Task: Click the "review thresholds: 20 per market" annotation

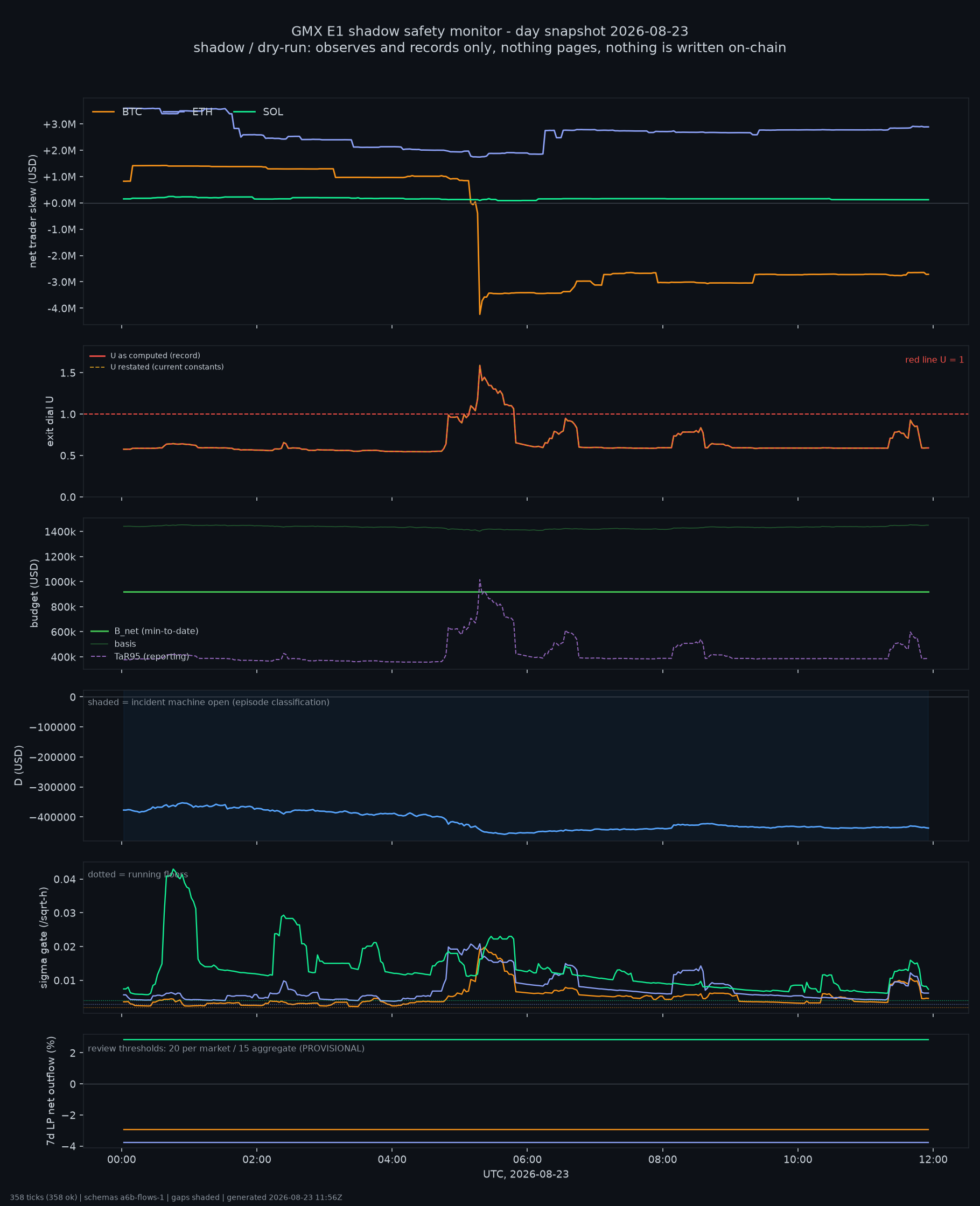Action: [x=226, y=1049]
